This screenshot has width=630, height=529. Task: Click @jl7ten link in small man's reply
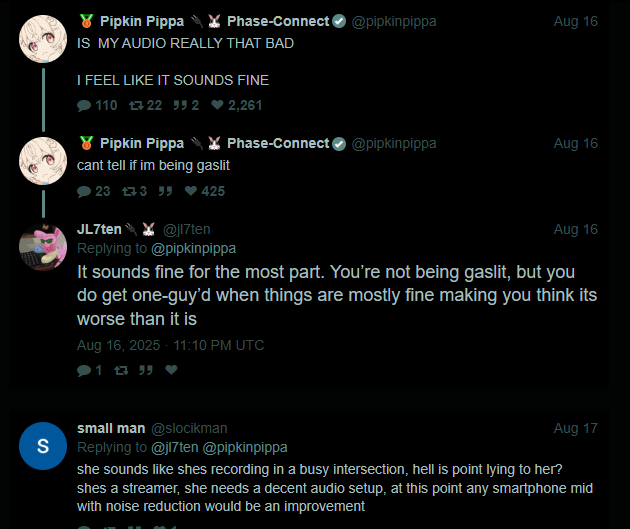(174, 447)
